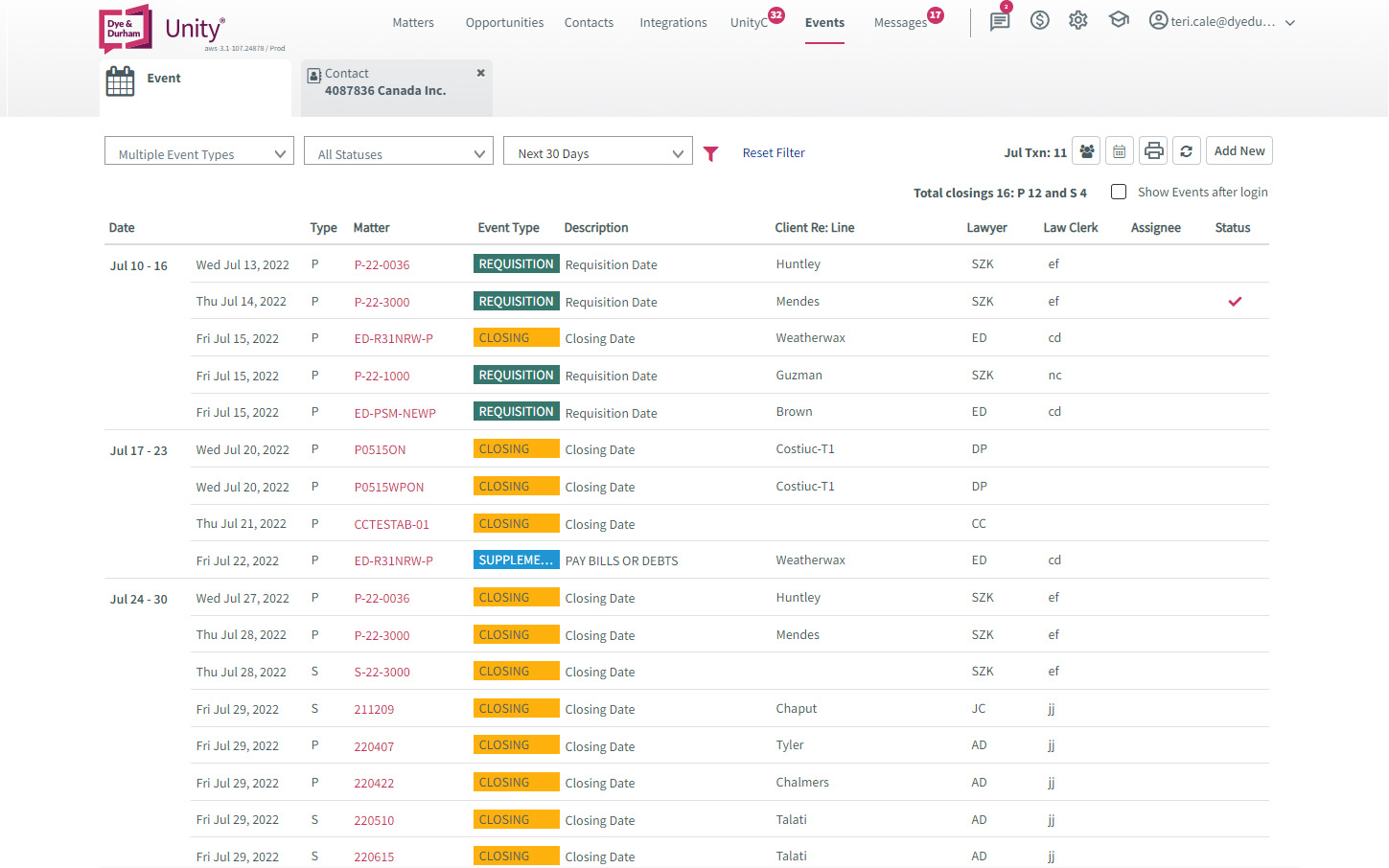The image size is (1389, 868).
Task: Switch to the 4087836 Canada Inc. contact tab
Action: 385,90
